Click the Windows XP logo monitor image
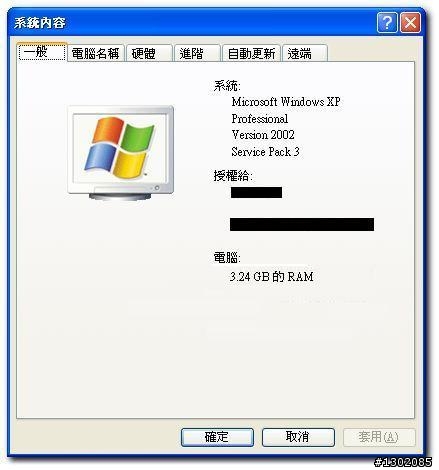 (120, 153)
